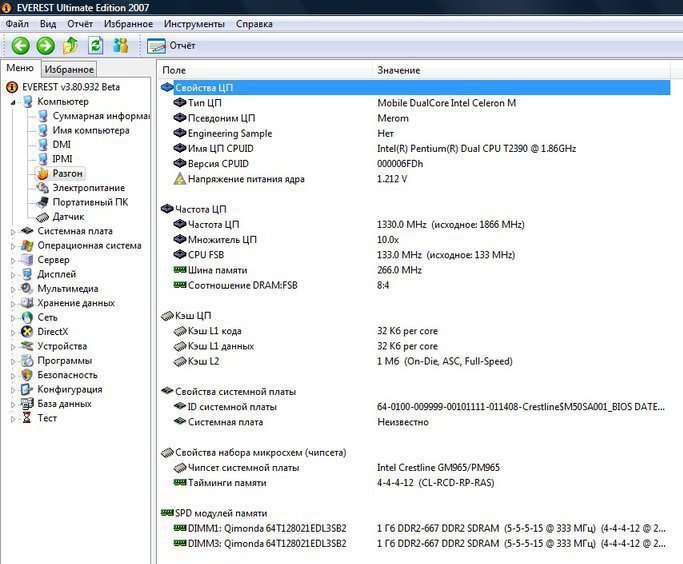Click the Тест hourglass icon
This screenshot has height=564, width=683.
click(x=27, y=418)
